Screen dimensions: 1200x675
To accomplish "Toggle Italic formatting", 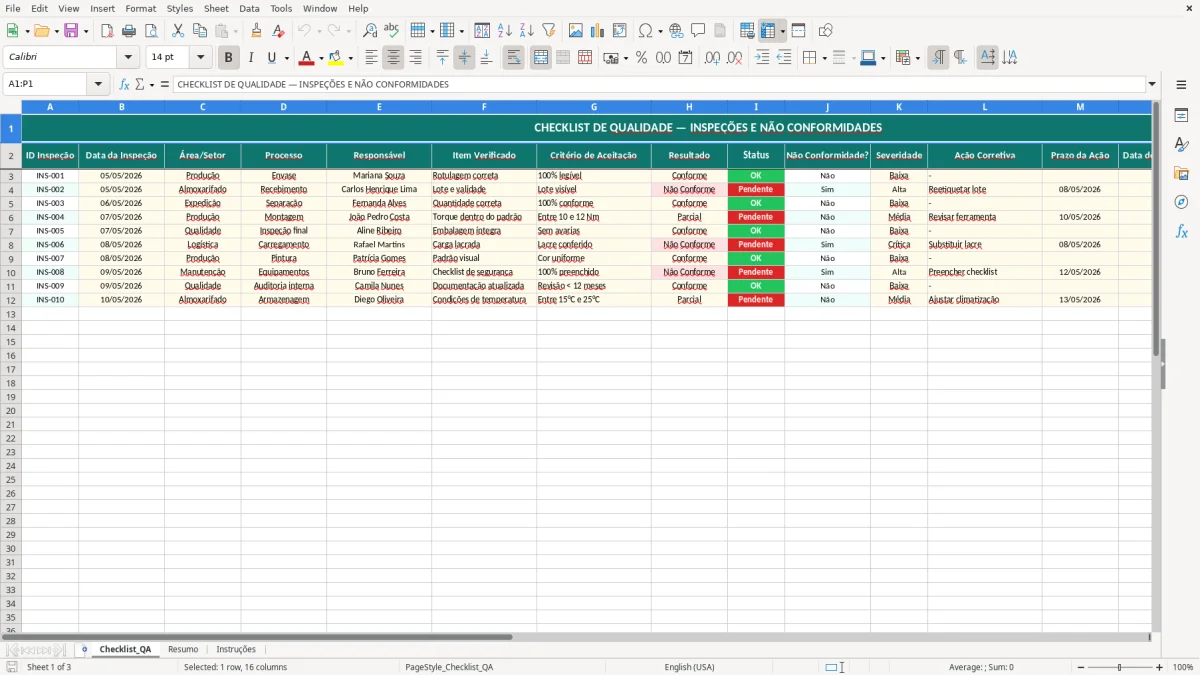I will [251, 58].
